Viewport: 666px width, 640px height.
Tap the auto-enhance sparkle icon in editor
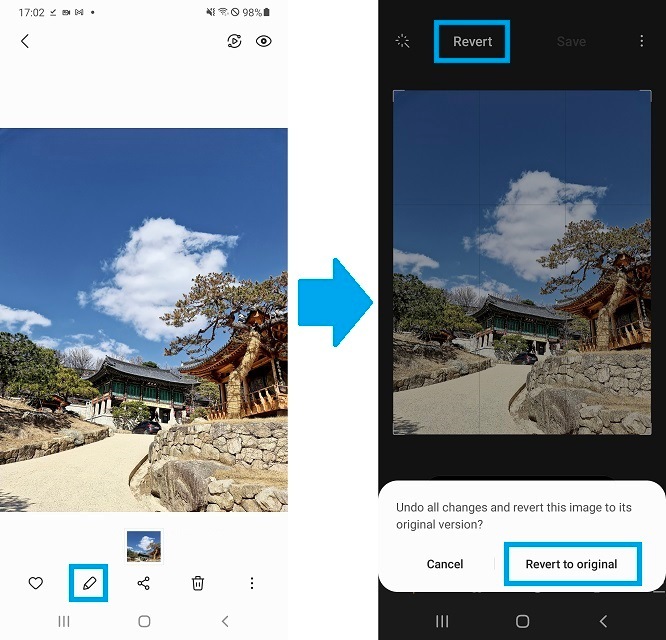click(402, 41)
